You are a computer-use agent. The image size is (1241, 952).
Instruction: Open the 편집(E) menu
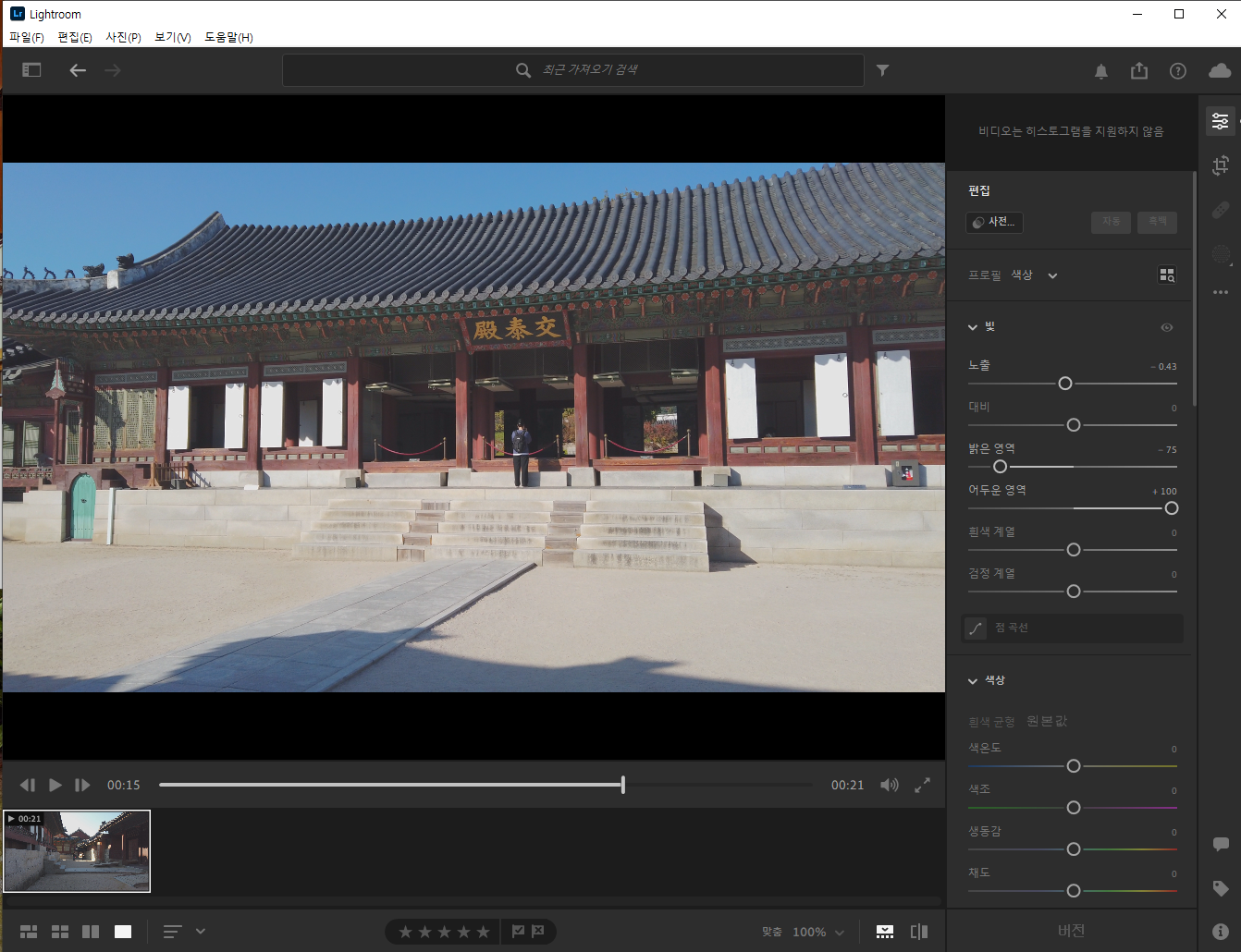pos(75,37)
